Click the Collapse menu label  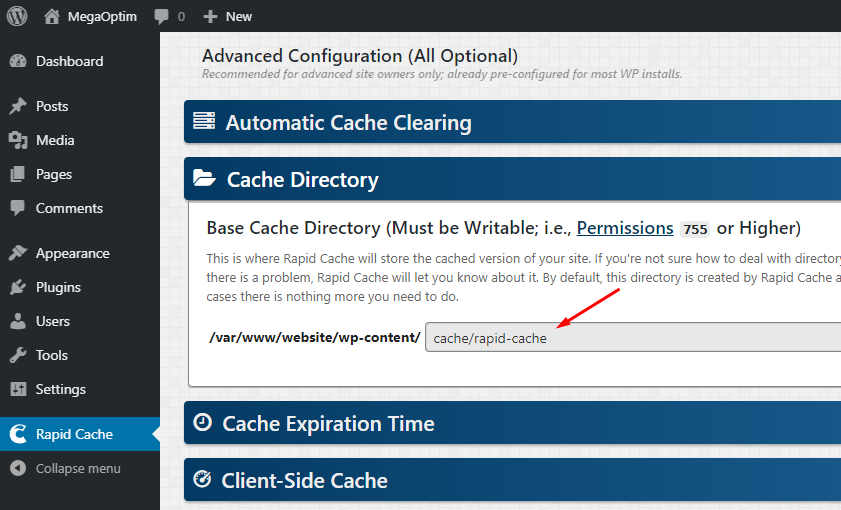[x=78, y=468]
